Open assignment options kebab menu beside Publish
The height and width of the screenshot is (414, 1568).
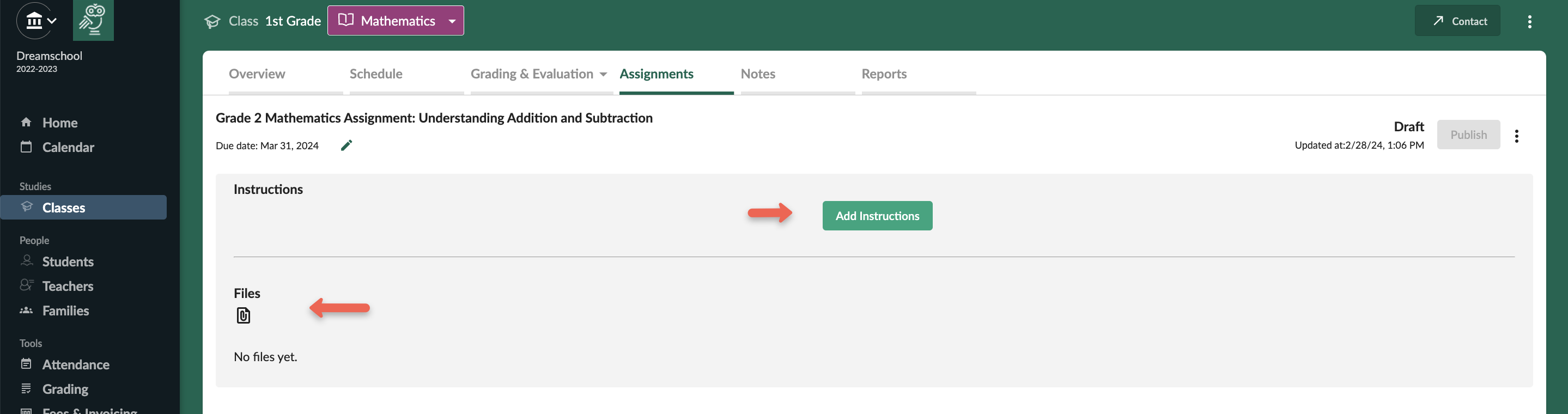click(x=1516, y=136)
